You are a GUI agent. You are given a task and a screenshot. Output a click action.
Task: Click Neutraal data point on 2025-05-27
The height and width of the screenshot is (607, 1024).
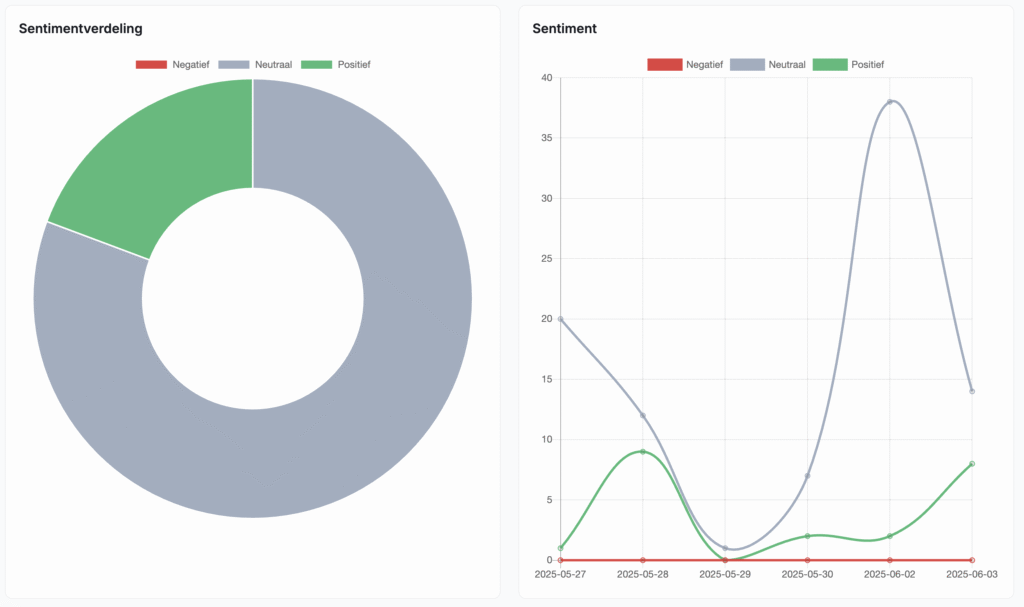click(x=560, y=319)
